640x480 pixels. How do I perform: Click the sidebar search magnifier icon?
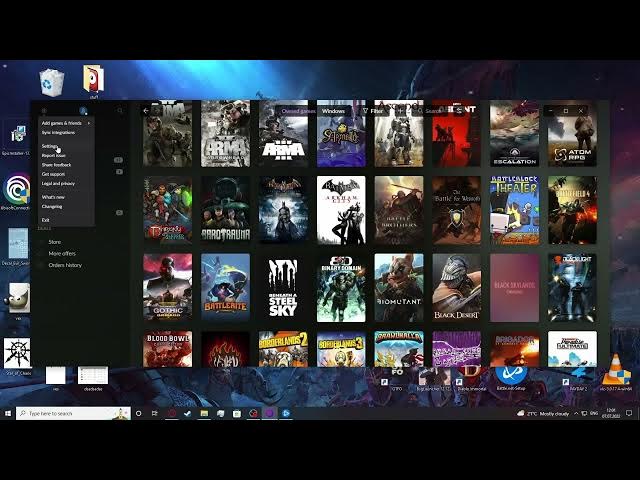pyautogui.click(x=120, y=111)
